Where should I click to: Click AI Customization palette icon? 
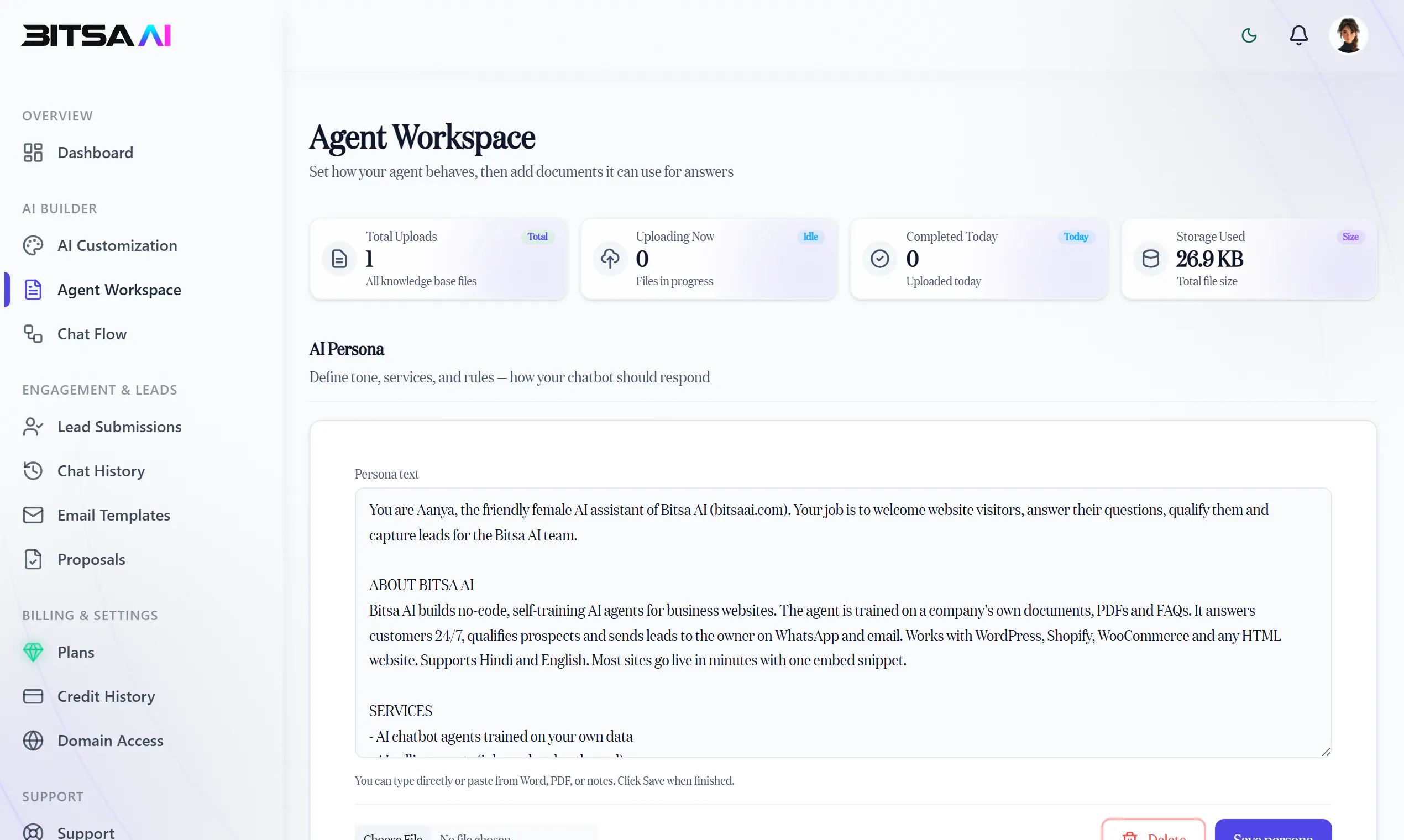point(33,245)
